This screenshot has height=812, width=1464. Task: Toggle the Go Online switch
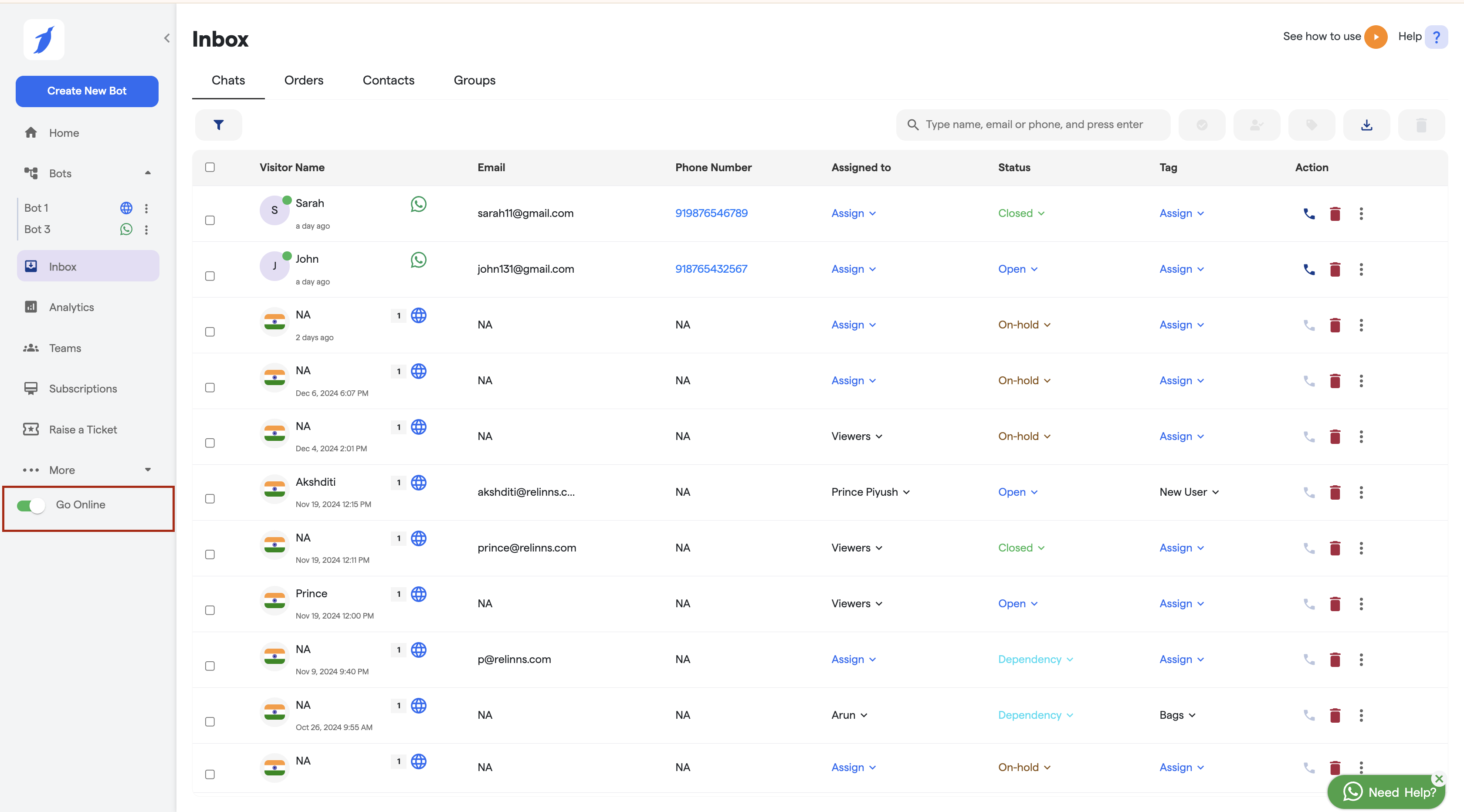pos(31,505)
